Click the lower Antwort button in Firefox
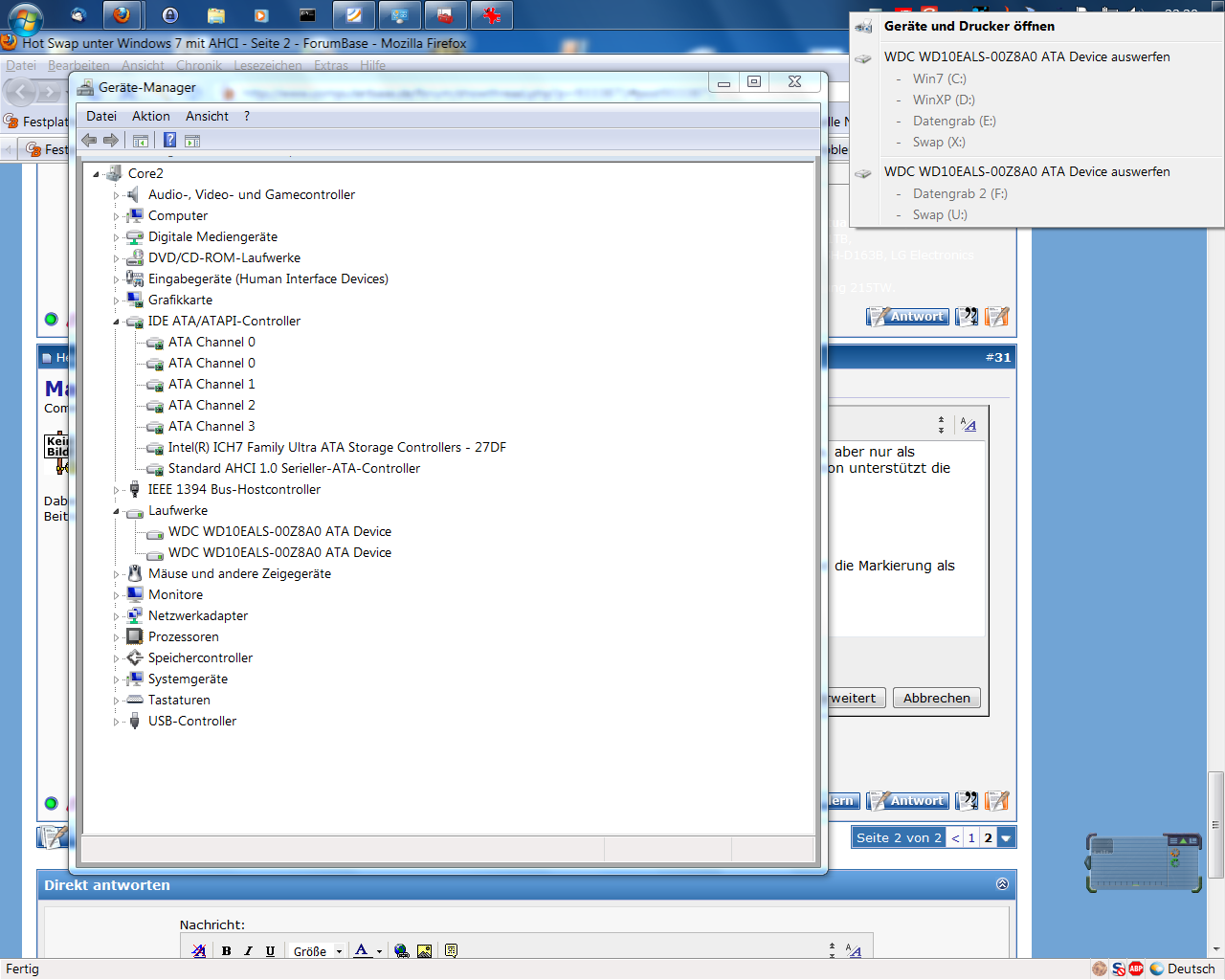The height and width of the screenshot is (980, 1225). click(908, 801)
